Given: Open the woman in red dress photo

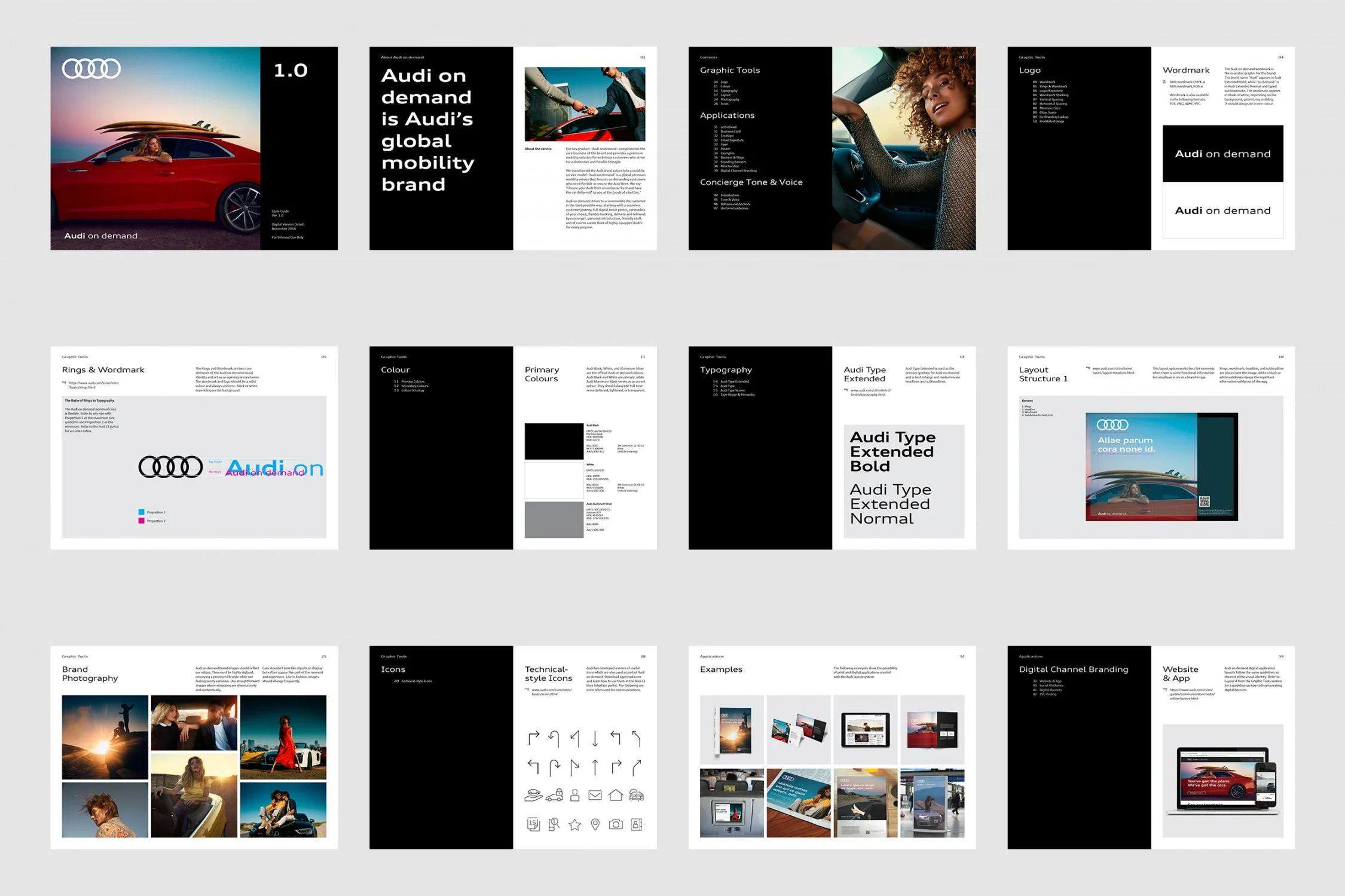Looking at the screenshot, I should click(x=283, y=737).
